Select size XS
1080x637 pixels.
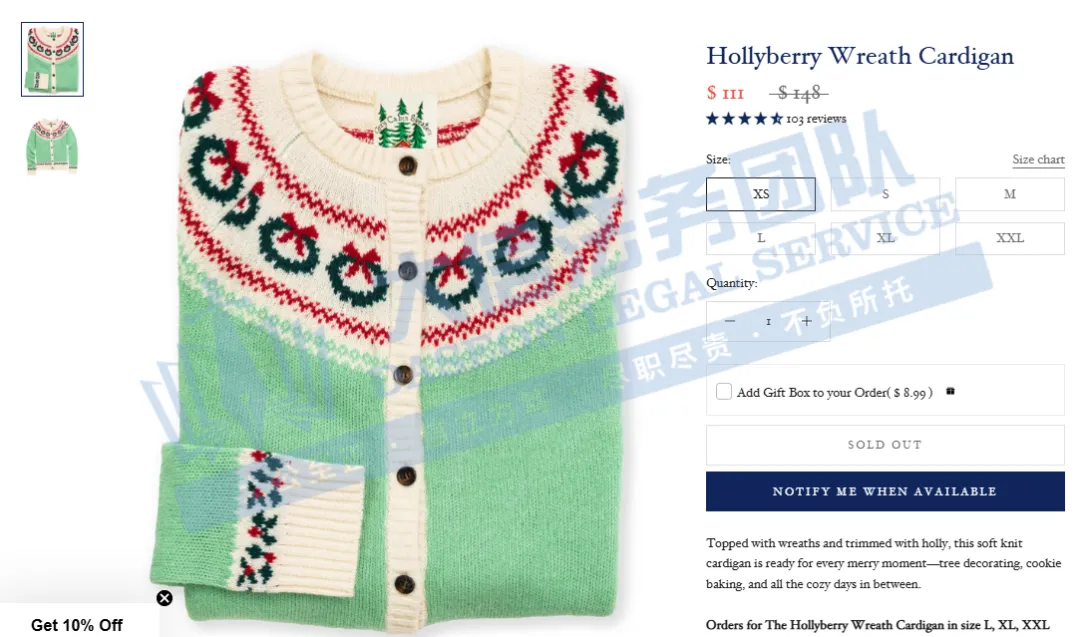[x=760, y=194]
